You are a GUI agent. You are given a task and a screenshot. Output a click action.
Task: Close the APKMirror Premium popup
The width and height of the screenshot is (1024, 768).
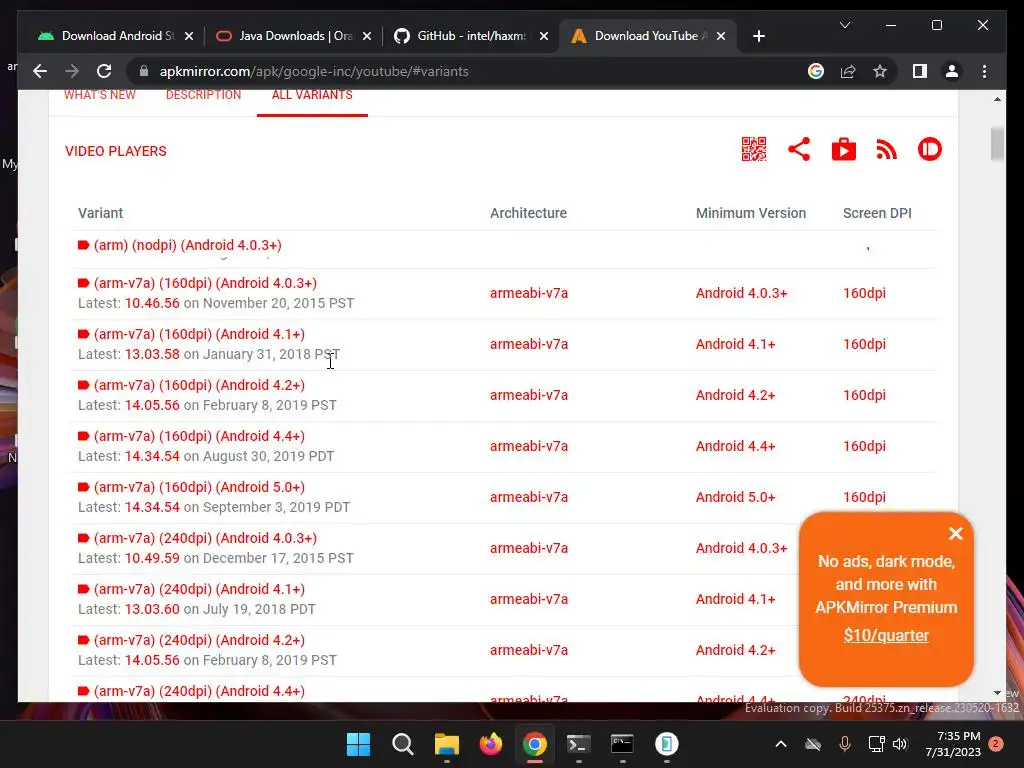[955, 534]
